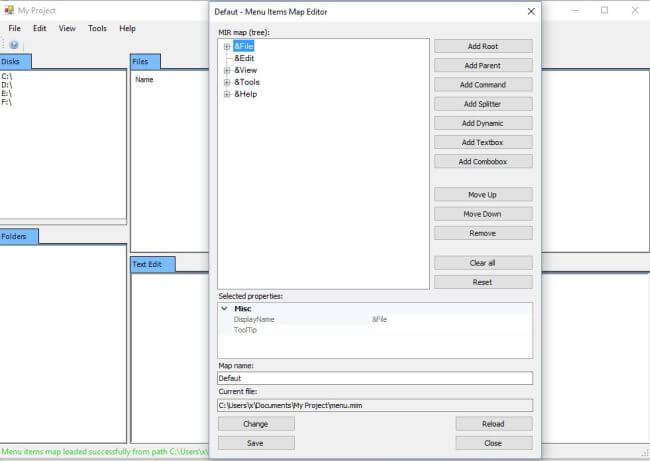Screen dimensions: 650x461
Task: Close the Menu Items Map Editor dialog
Action: [531, 12]
